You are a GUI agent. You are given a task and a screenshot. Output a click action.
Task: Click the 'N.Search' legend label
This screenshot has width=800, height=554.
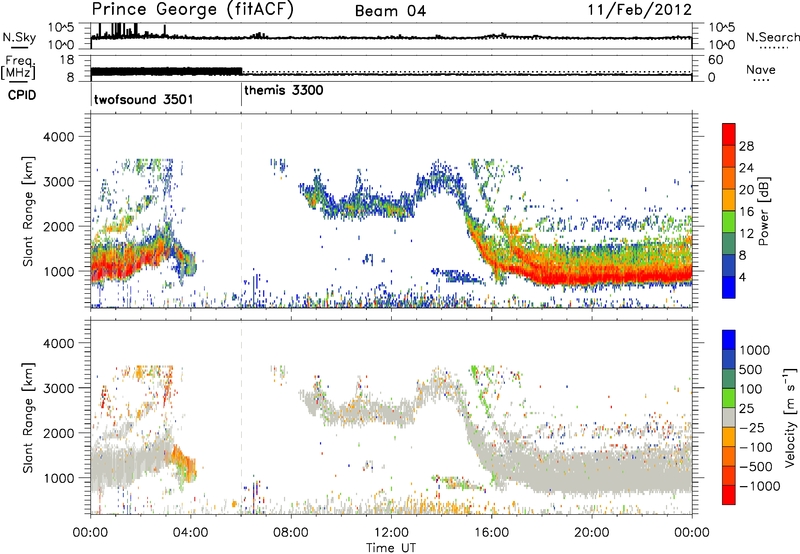coord(773,37)
